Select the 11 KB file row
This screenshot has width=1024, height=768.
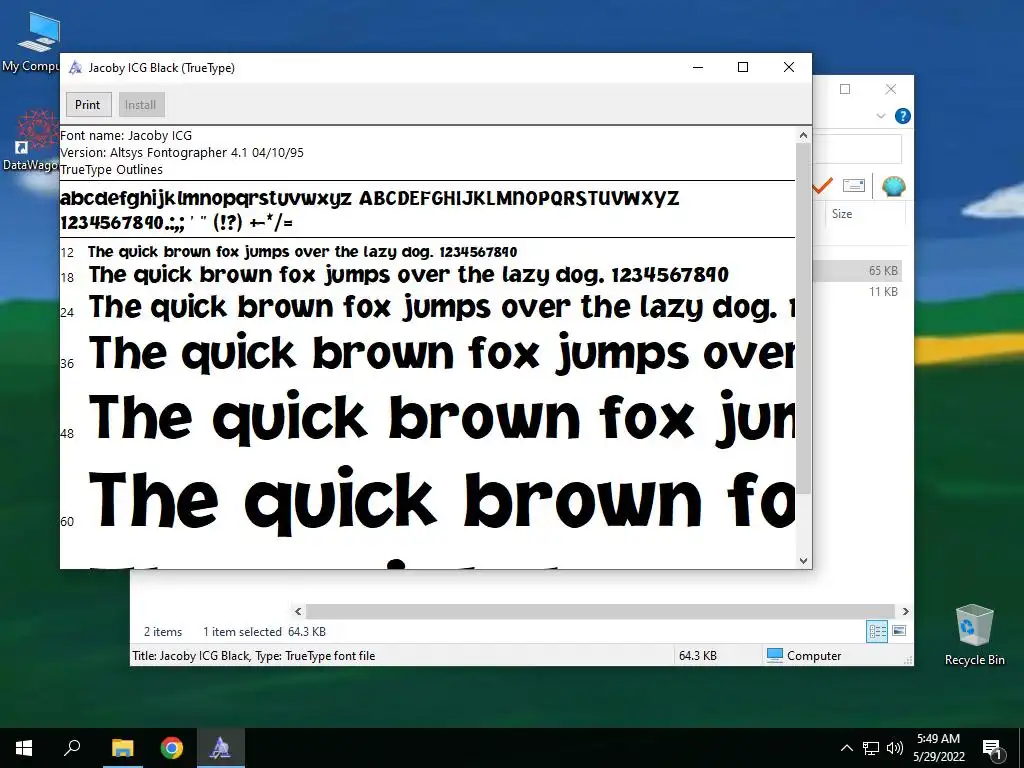tap(856, 291)
